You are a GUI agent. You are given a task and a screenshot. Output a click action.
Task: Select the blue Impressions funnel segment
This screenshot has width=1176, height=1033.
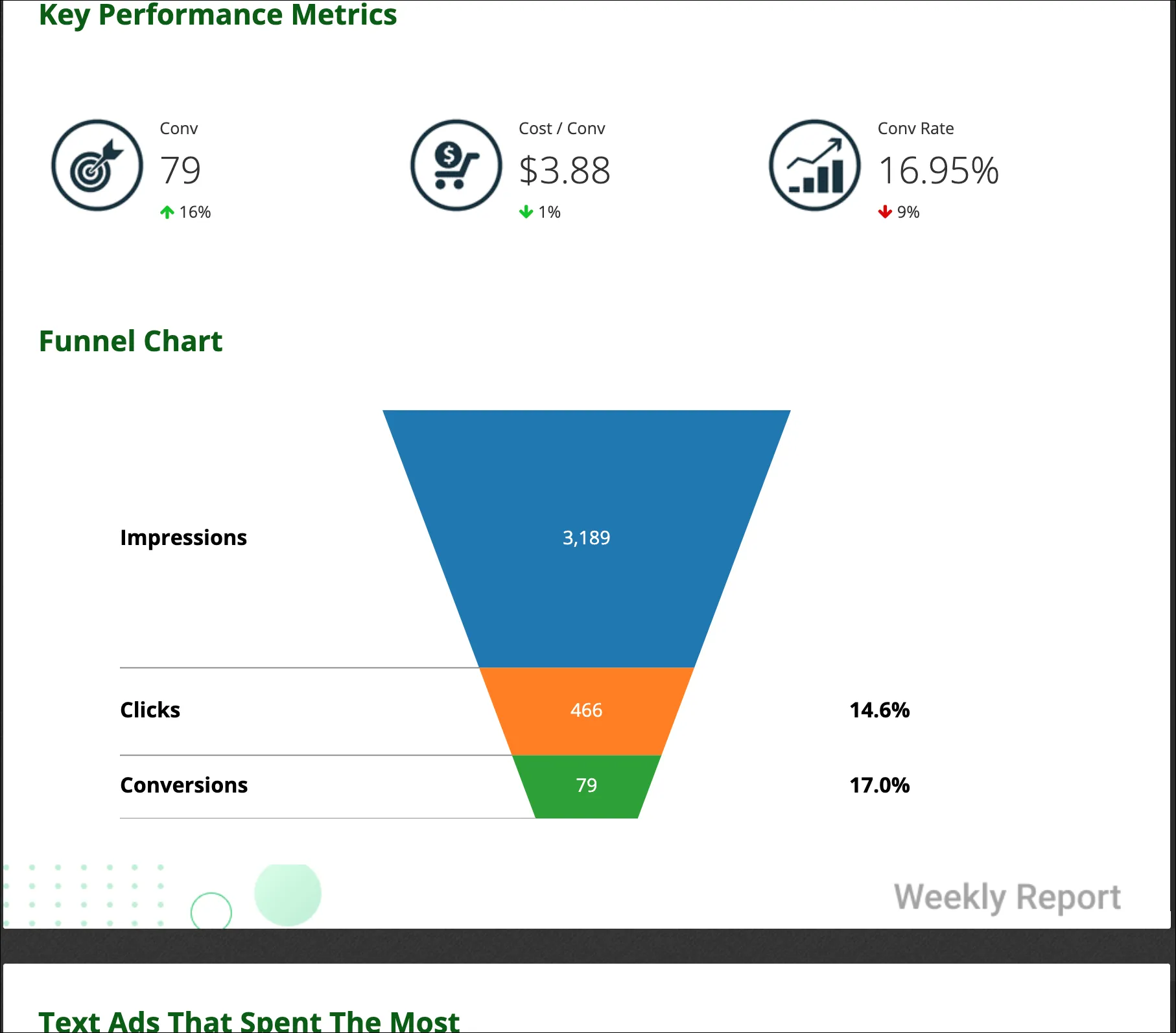click(x=587, y=538)
